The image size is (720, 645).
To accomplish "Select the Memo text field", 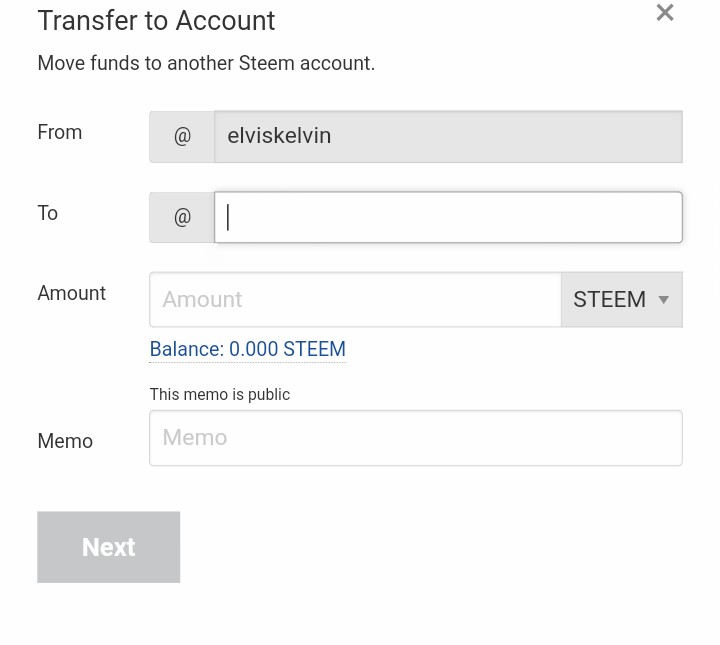I will point(415,438).
